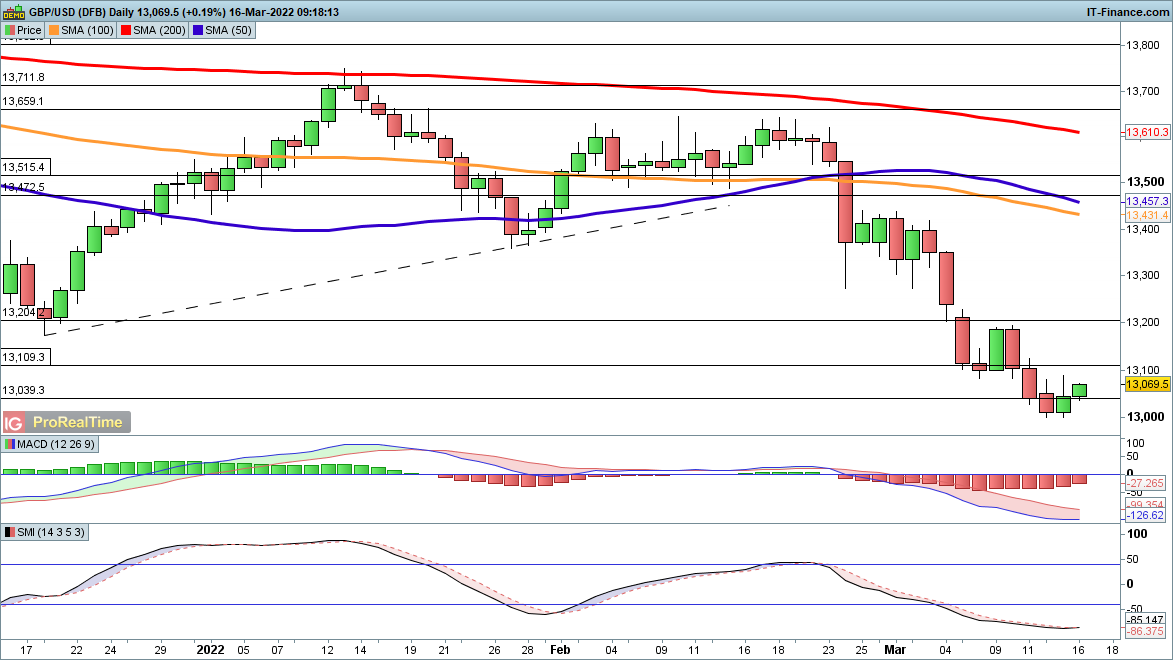The height and width of the screenshot is (660, 1173).
Task: Open the SMI (14 3 5 3) indicator settings label
Action: coord(51,533)
